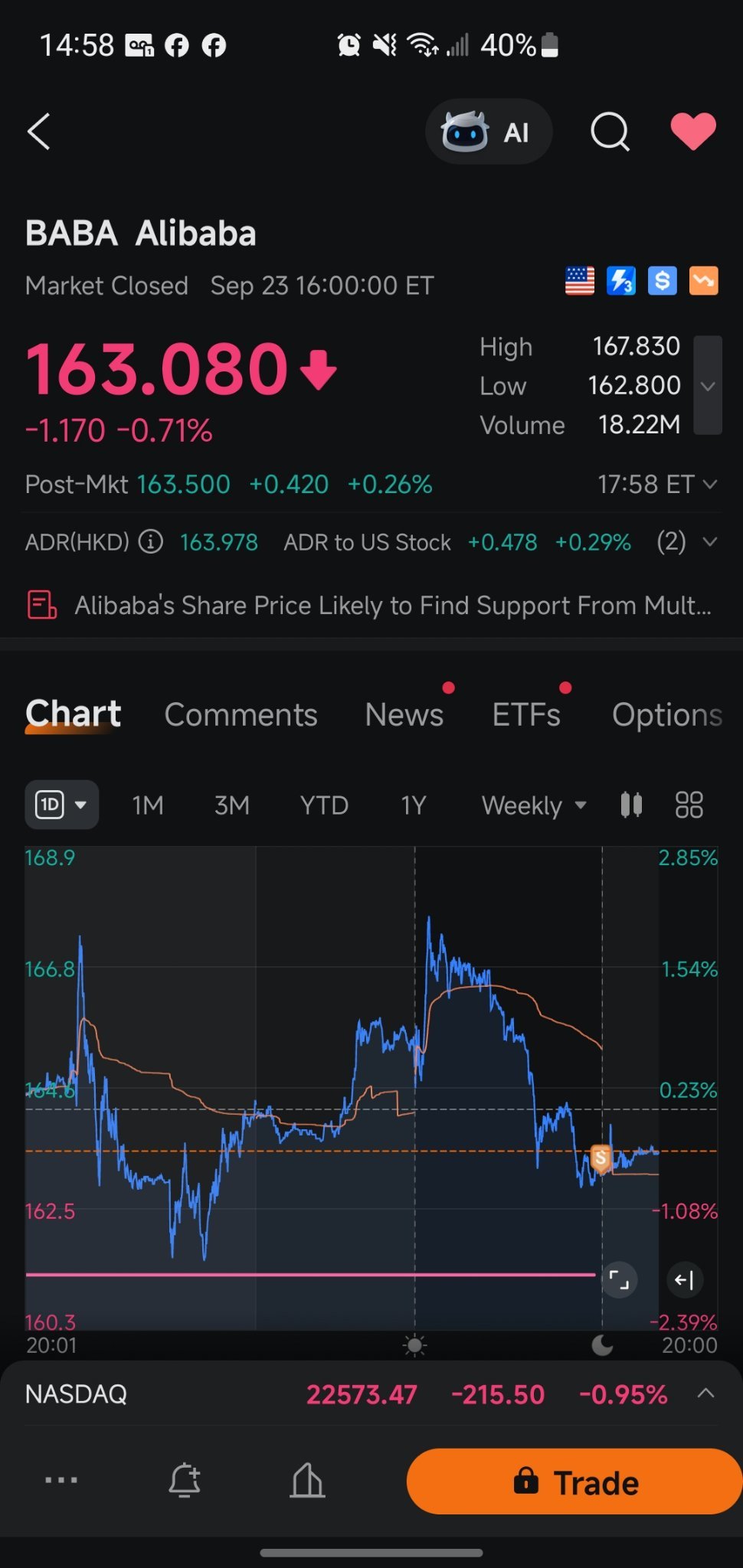
Task: Switch to the Options tab
Action: pyautogui.click(x=667, y=715)
